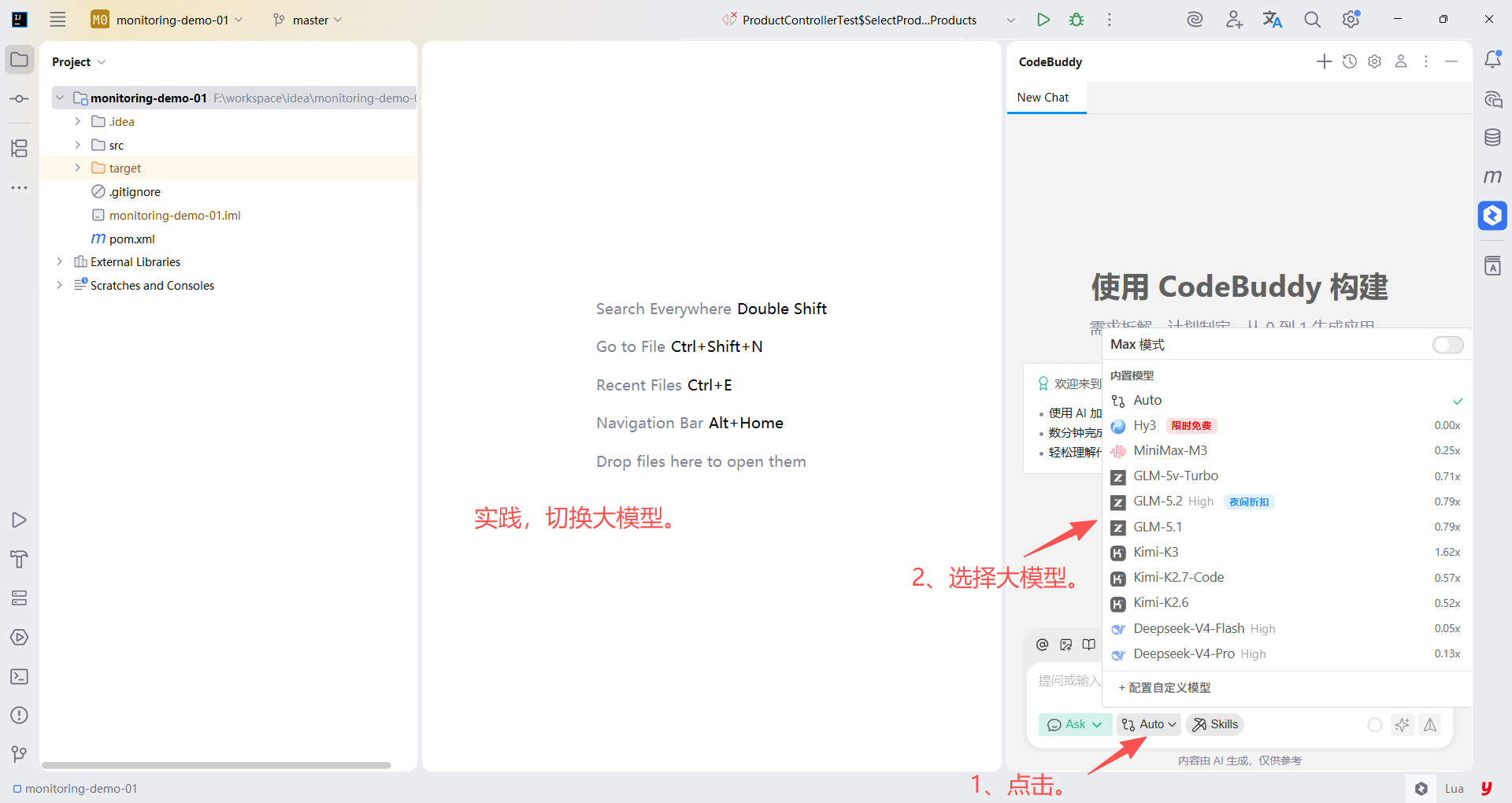Open CodeBuddy account profile icon
Viewport: 1512px width, 803px height.
1401,61
